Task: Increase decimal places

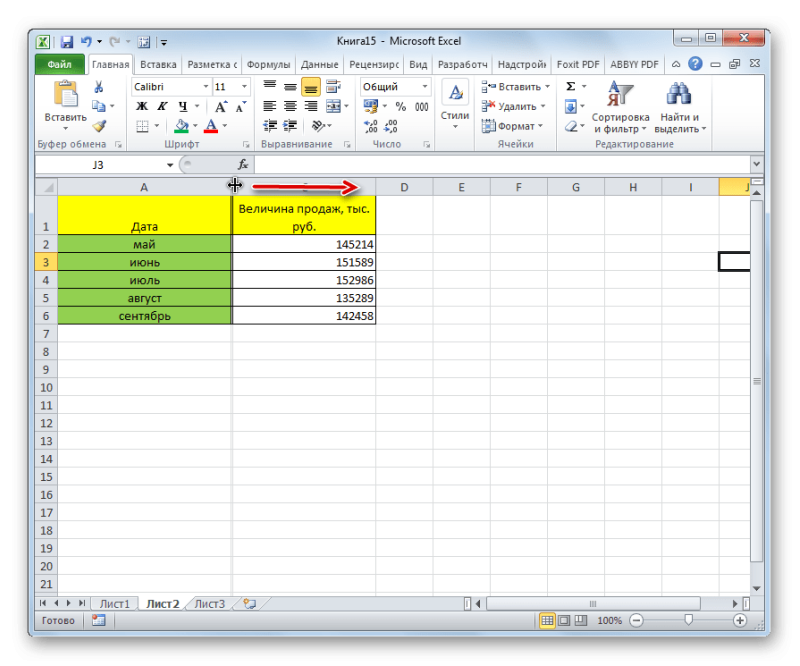Action: click(371, 126)
